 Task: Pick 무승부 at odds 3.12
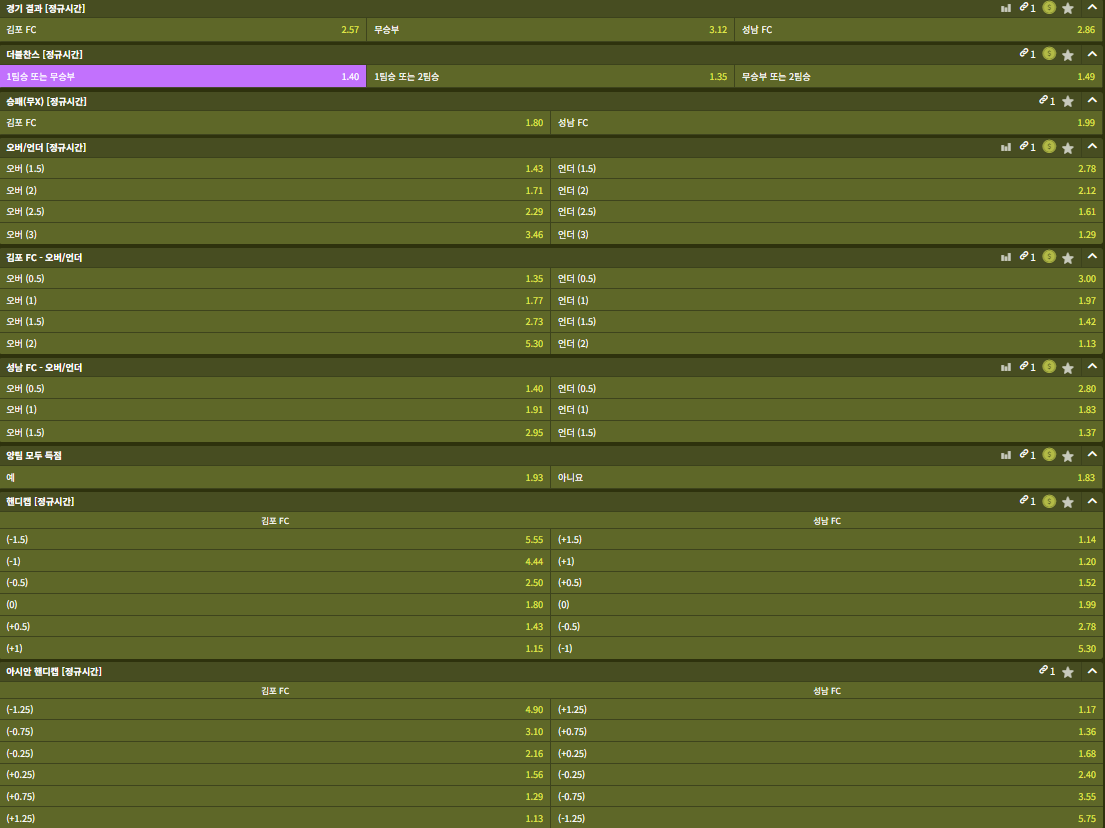point(550,30)
